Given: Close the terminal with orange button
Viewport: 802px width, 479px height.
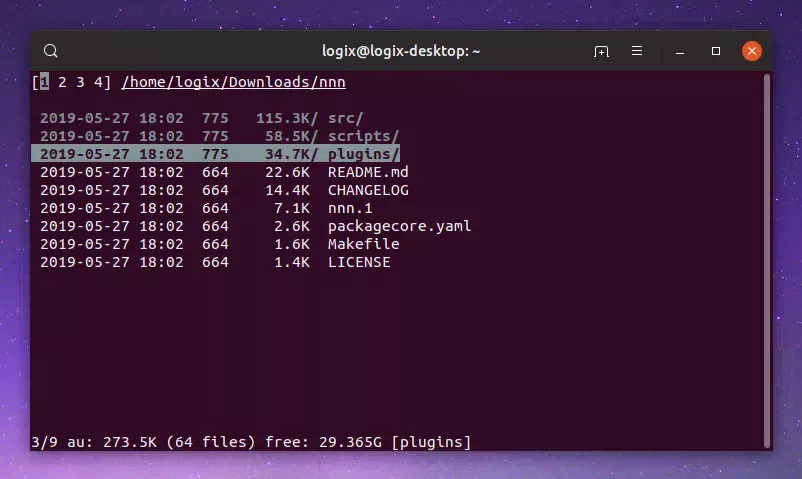Looking at the screenshot, I should point(752,51).
